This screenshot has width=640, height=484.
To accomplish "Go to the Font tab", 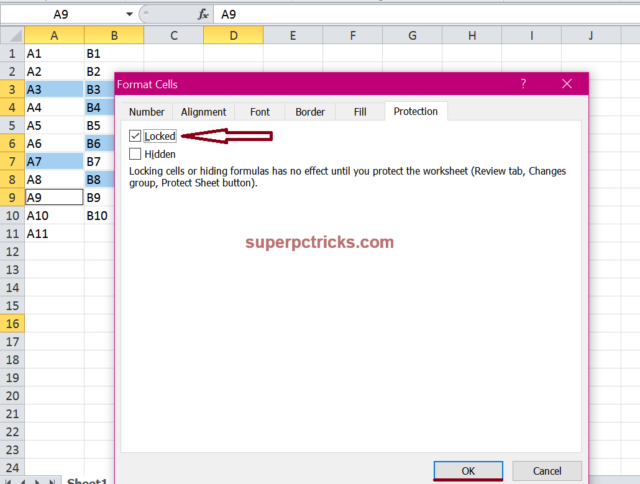I will click(260, 112).
